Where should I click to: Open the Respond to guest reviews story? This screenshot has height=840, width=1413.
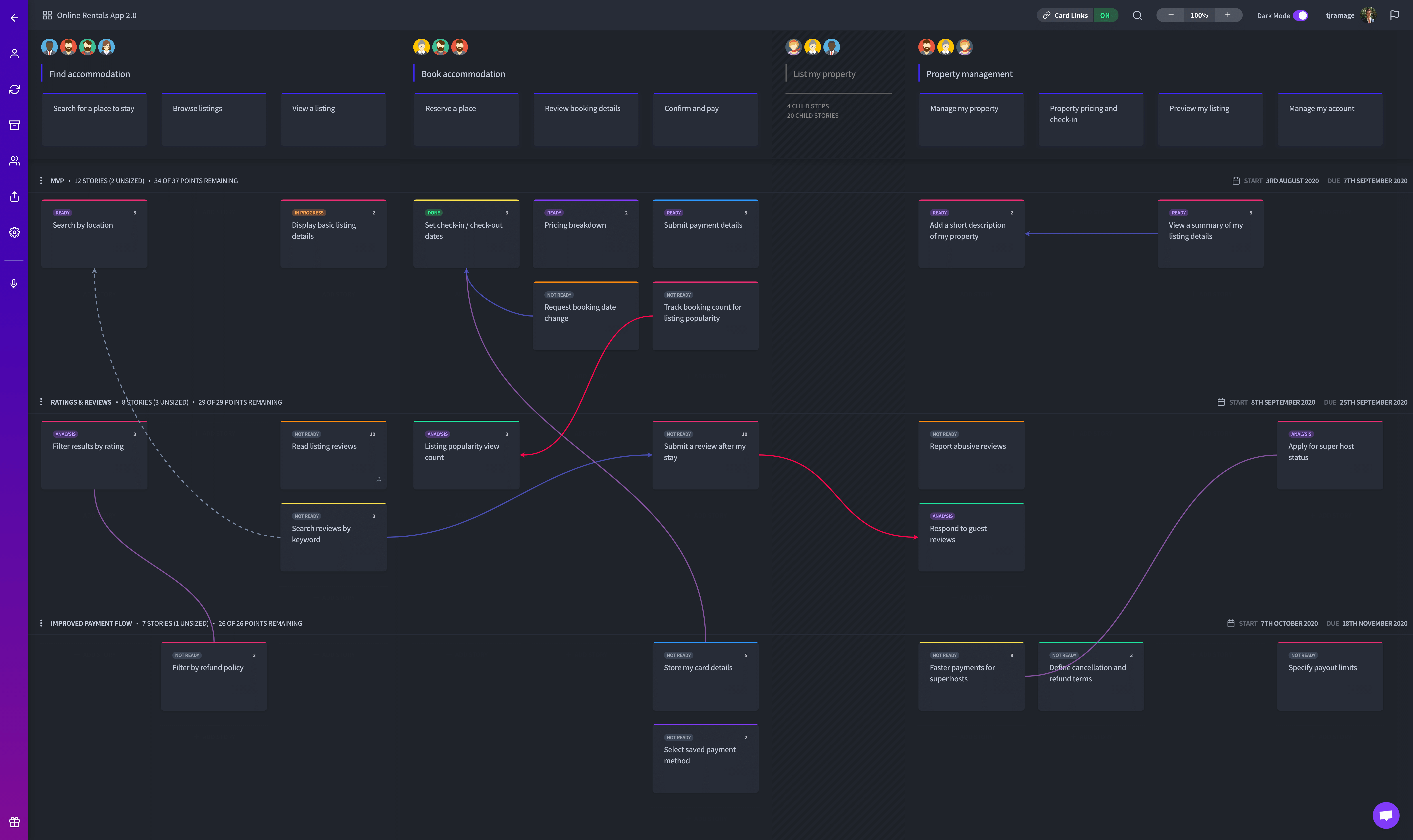pos(971,537)
